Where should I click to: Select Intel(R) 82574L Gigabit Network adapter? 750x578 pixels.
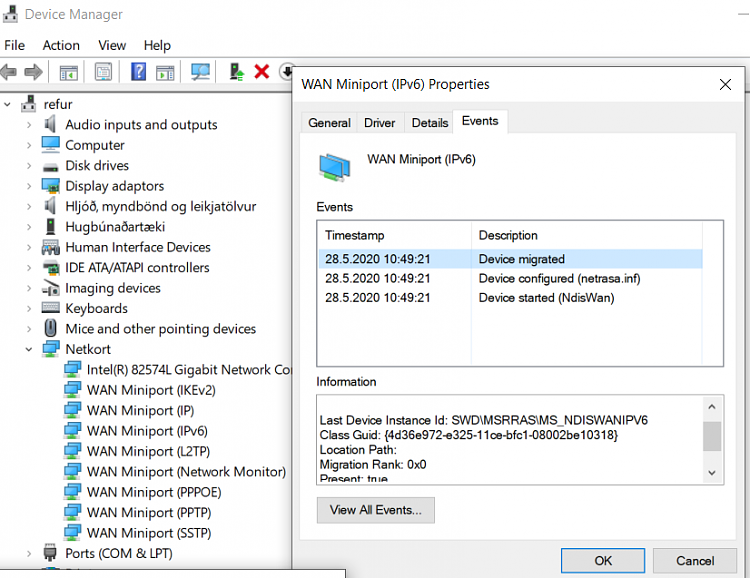coord(188,370)
